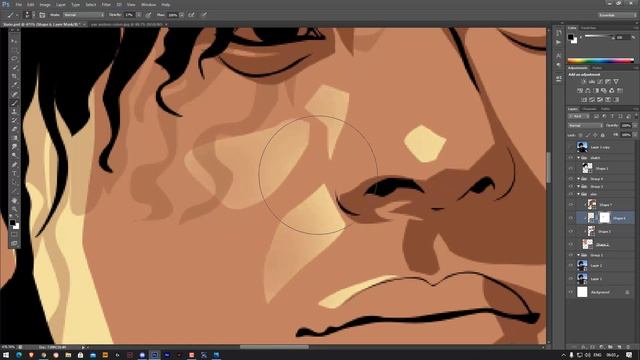
Task: Switch to the Channels tab
Action: 589,109
